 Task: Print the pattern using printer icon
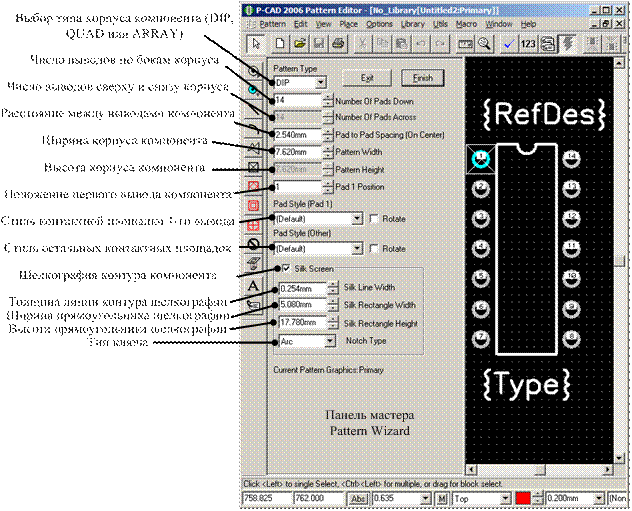[x=338, y=43]
